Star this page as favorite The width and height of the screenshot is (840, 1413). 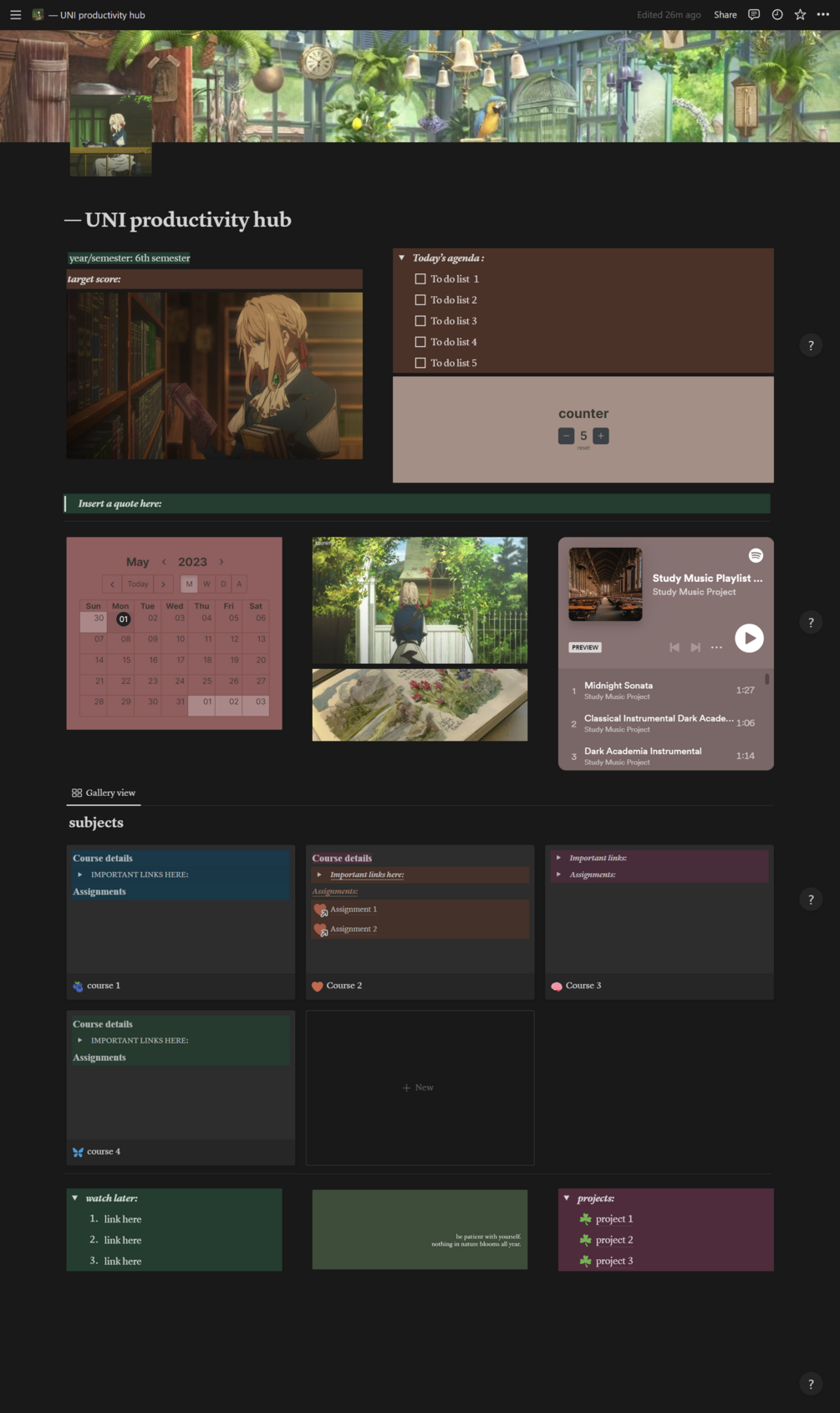pyautogui.click(x=800, y=14)
